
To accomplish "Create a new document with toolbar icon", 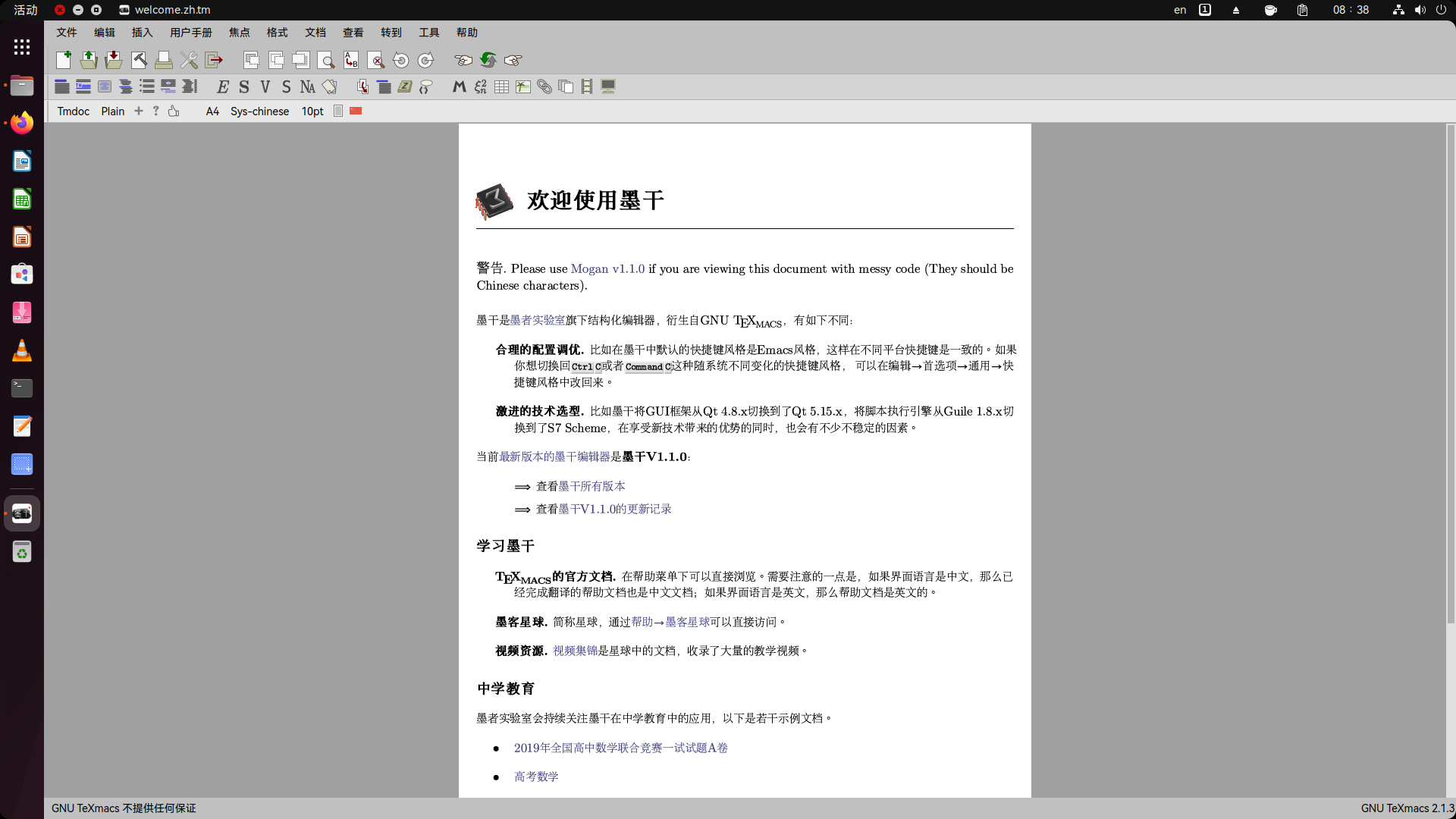I will coord(64,60).
